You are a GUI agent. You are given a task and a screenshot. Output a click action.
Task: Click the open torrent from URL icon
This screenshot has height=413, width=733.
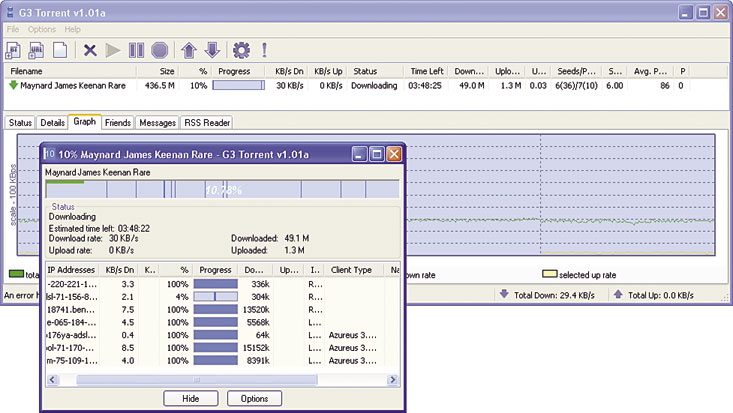click(36, 50)
